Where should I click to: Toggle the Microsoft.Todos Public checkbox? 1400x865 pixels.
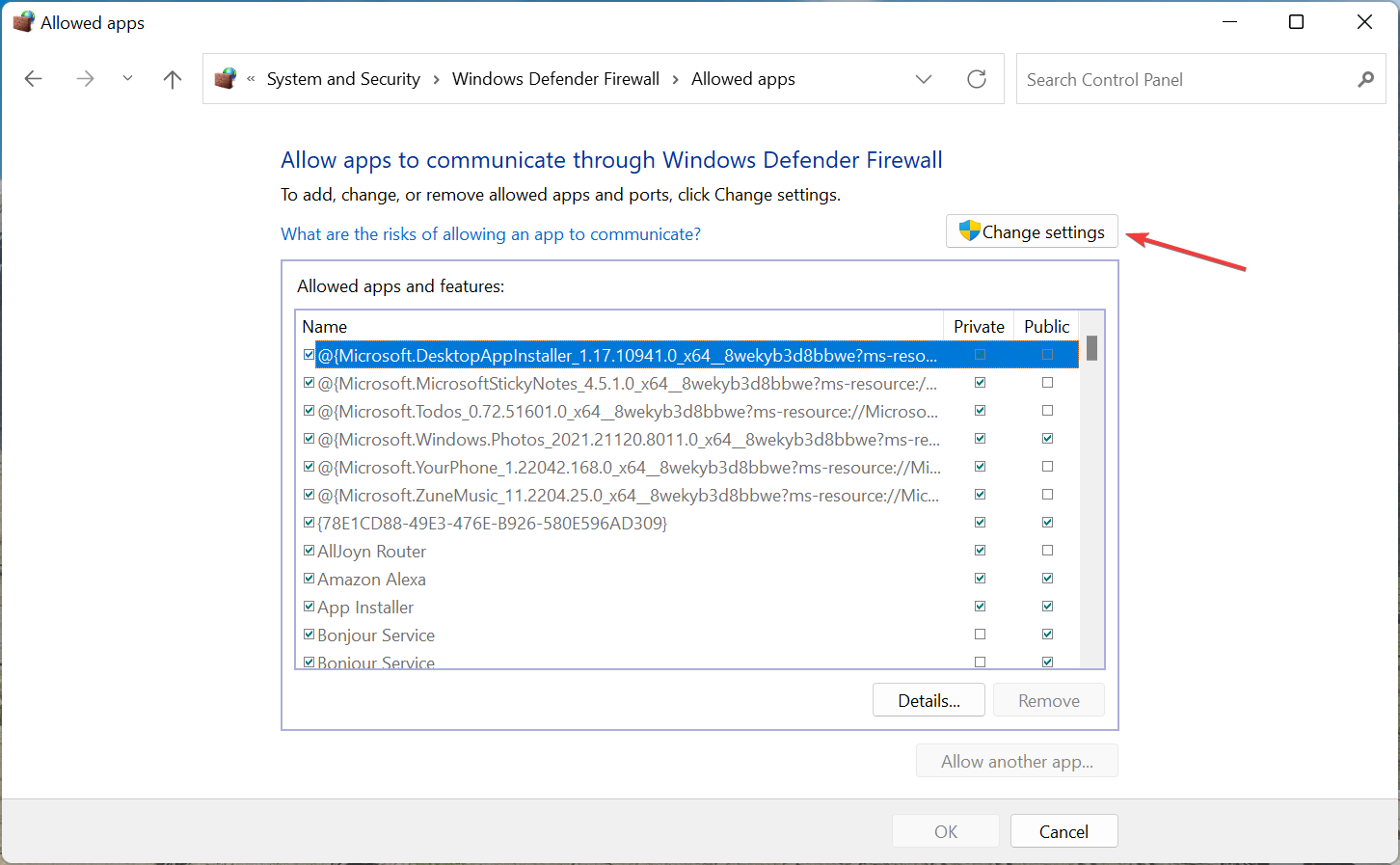(1047, 411)
